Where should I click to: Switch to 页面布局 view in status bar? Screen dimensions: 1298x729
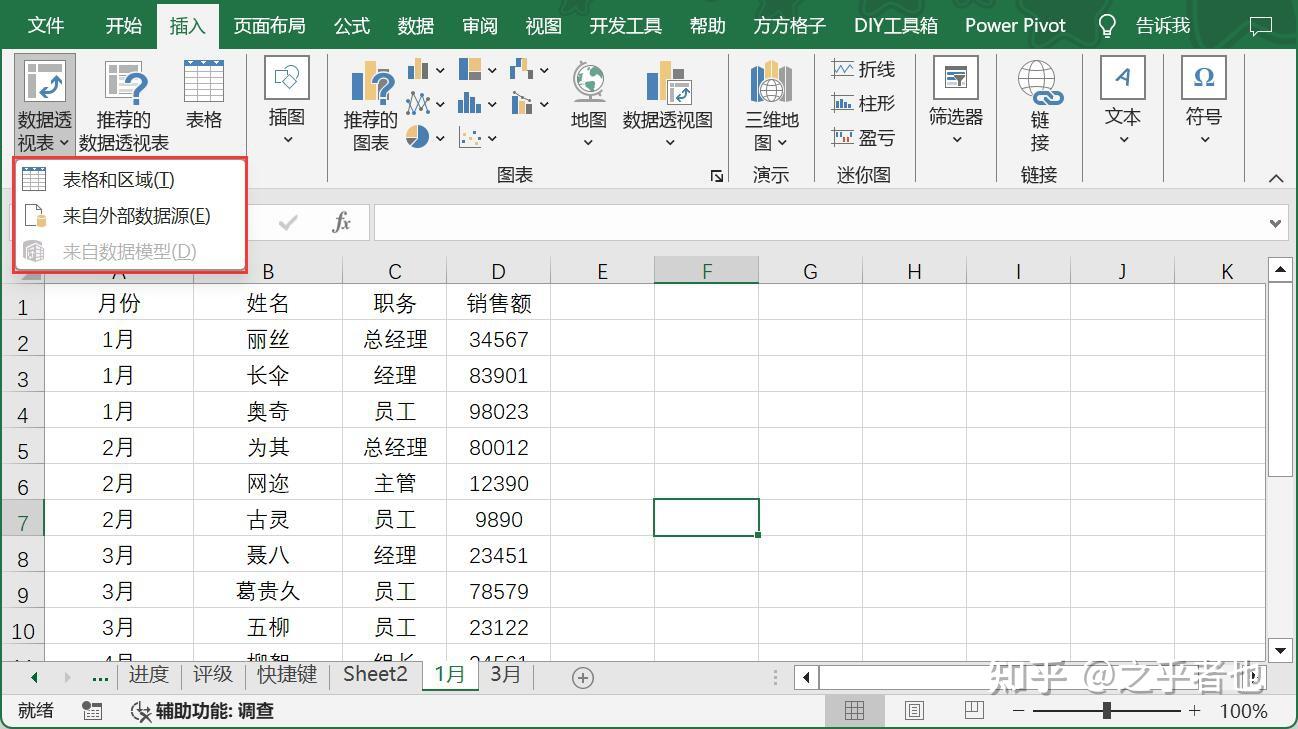pyautogui.click(x=914, y=710)
